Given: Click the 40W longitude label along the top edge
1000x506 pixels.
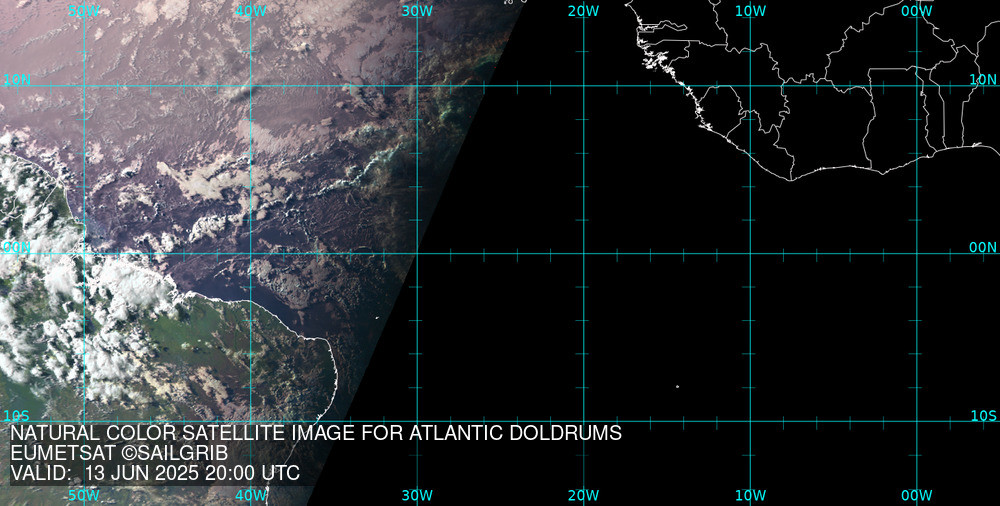Looking at the screenshot, I should pyautogui.click(x=251, y=11).
